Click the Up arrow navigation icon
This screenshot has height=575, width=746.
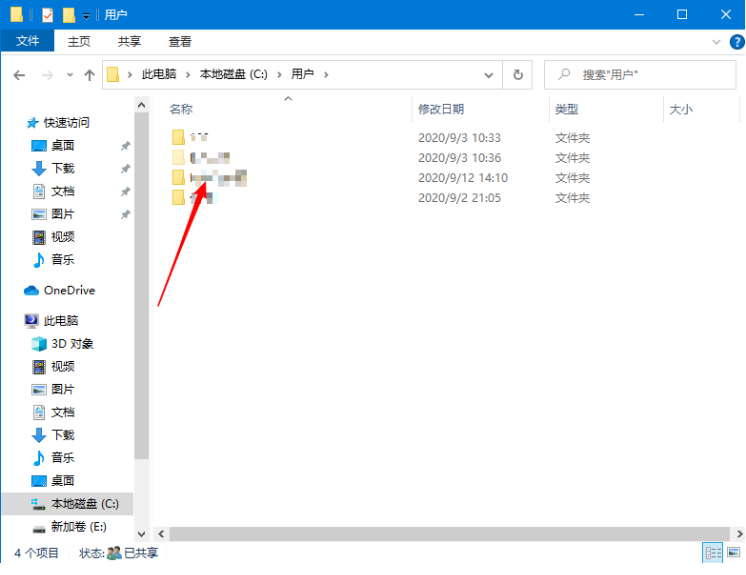(90, 75)
